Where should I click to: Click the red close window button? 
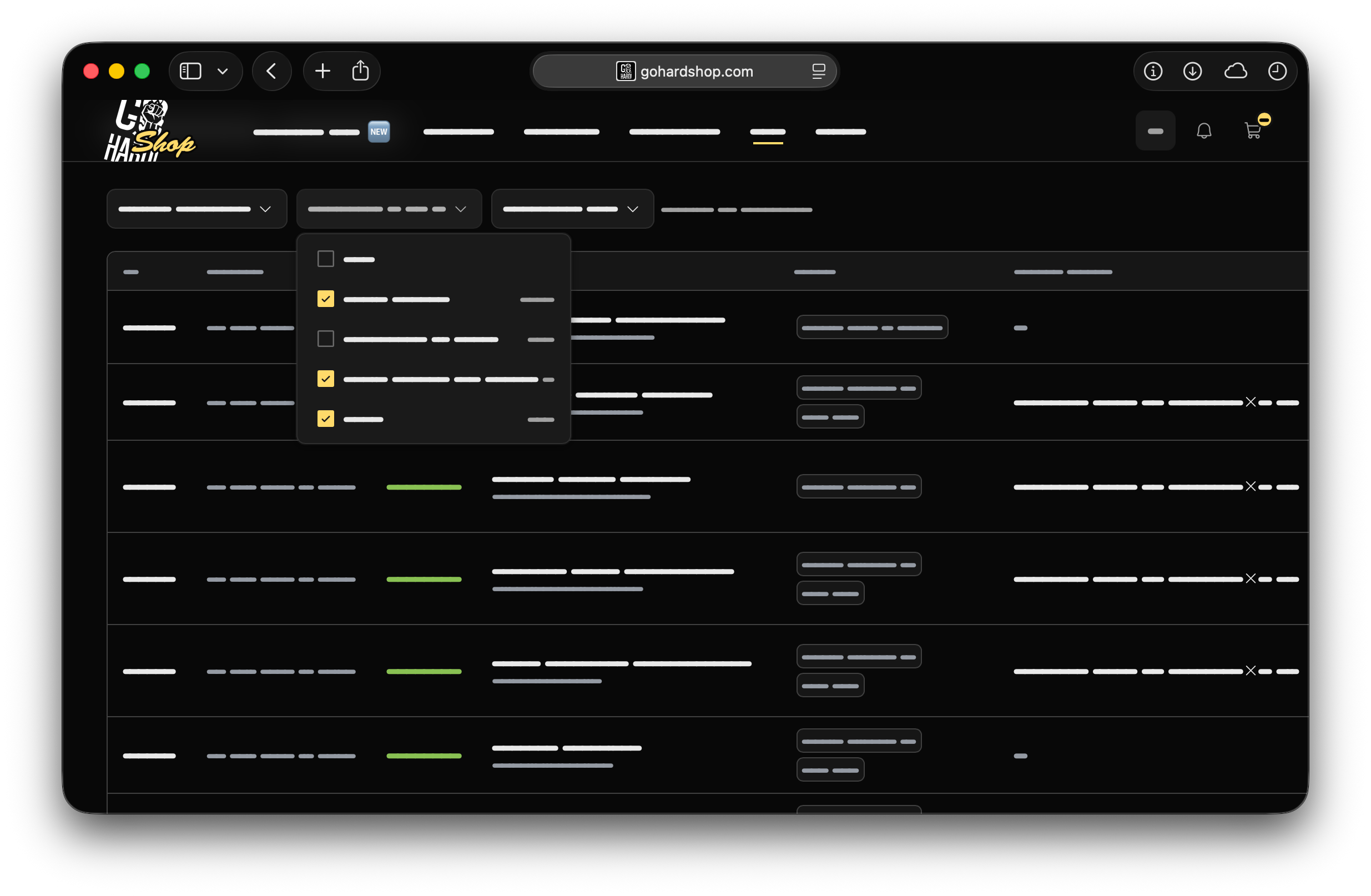pos(91,71)
